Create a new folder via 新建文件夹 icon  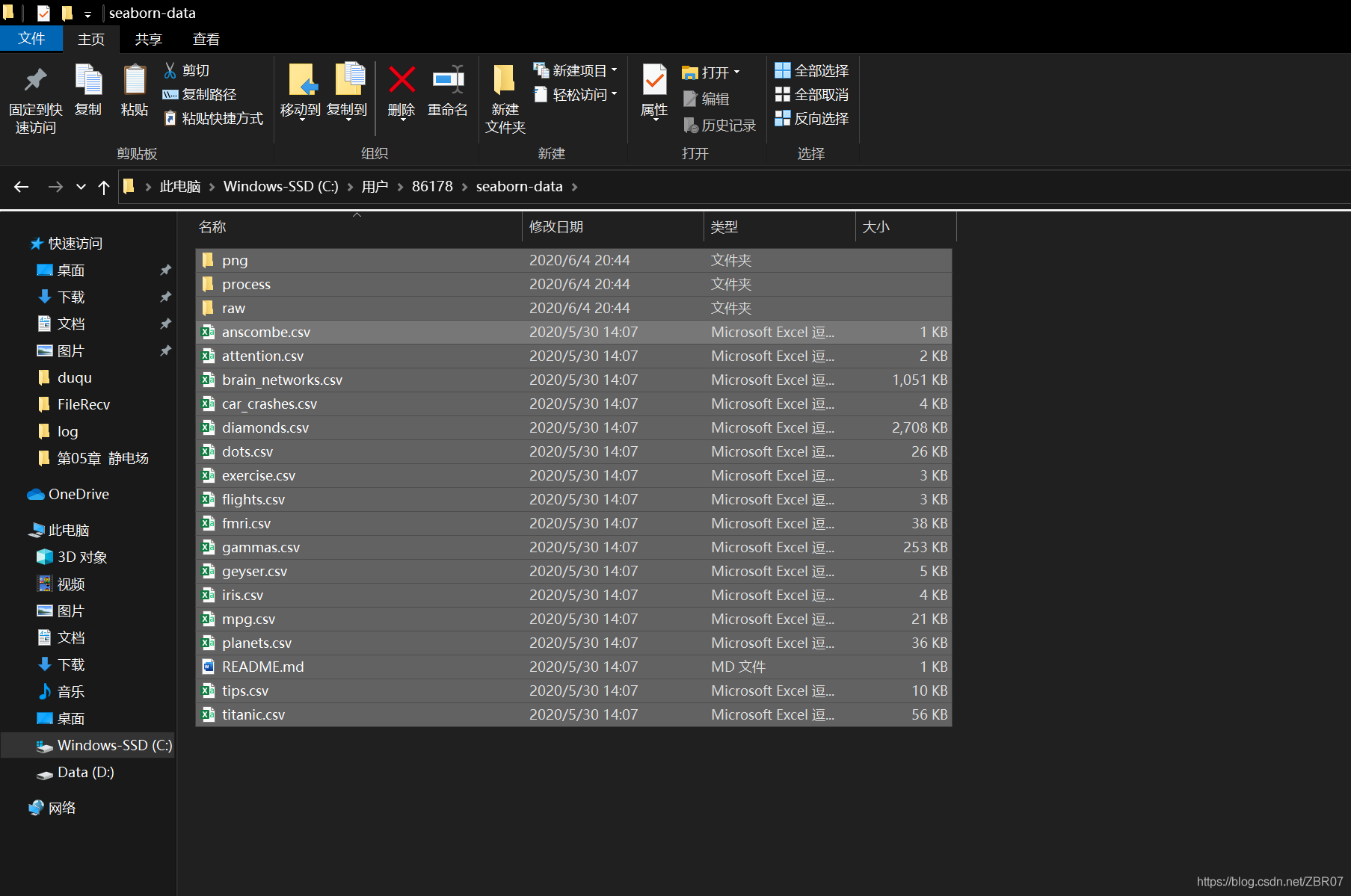503,98
